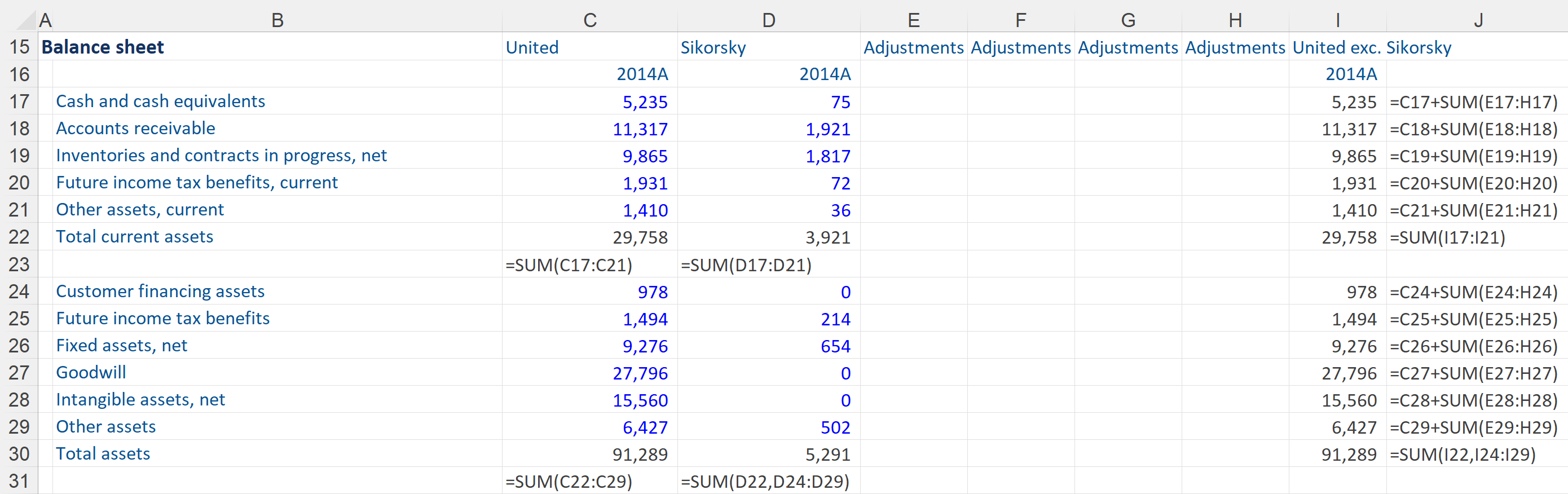
Task: Select Sikorsky accounts receivable 1,921
Action: coord(827,129)
